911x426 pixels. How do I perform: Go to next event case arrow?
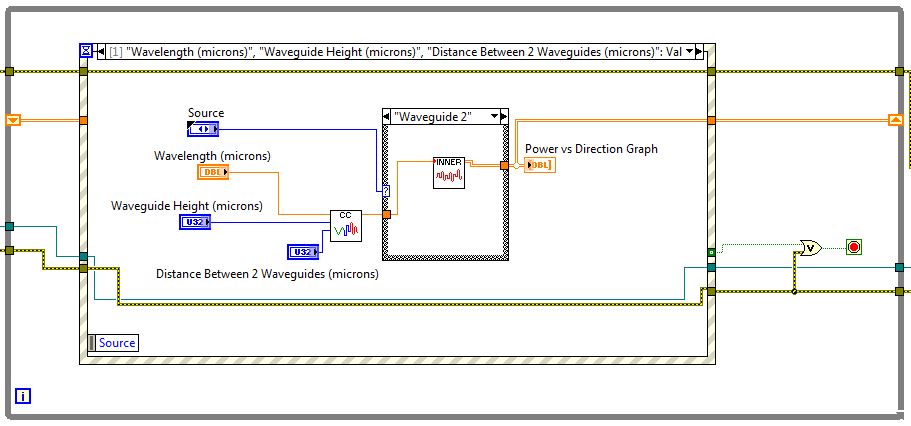[x=698, y=51]
